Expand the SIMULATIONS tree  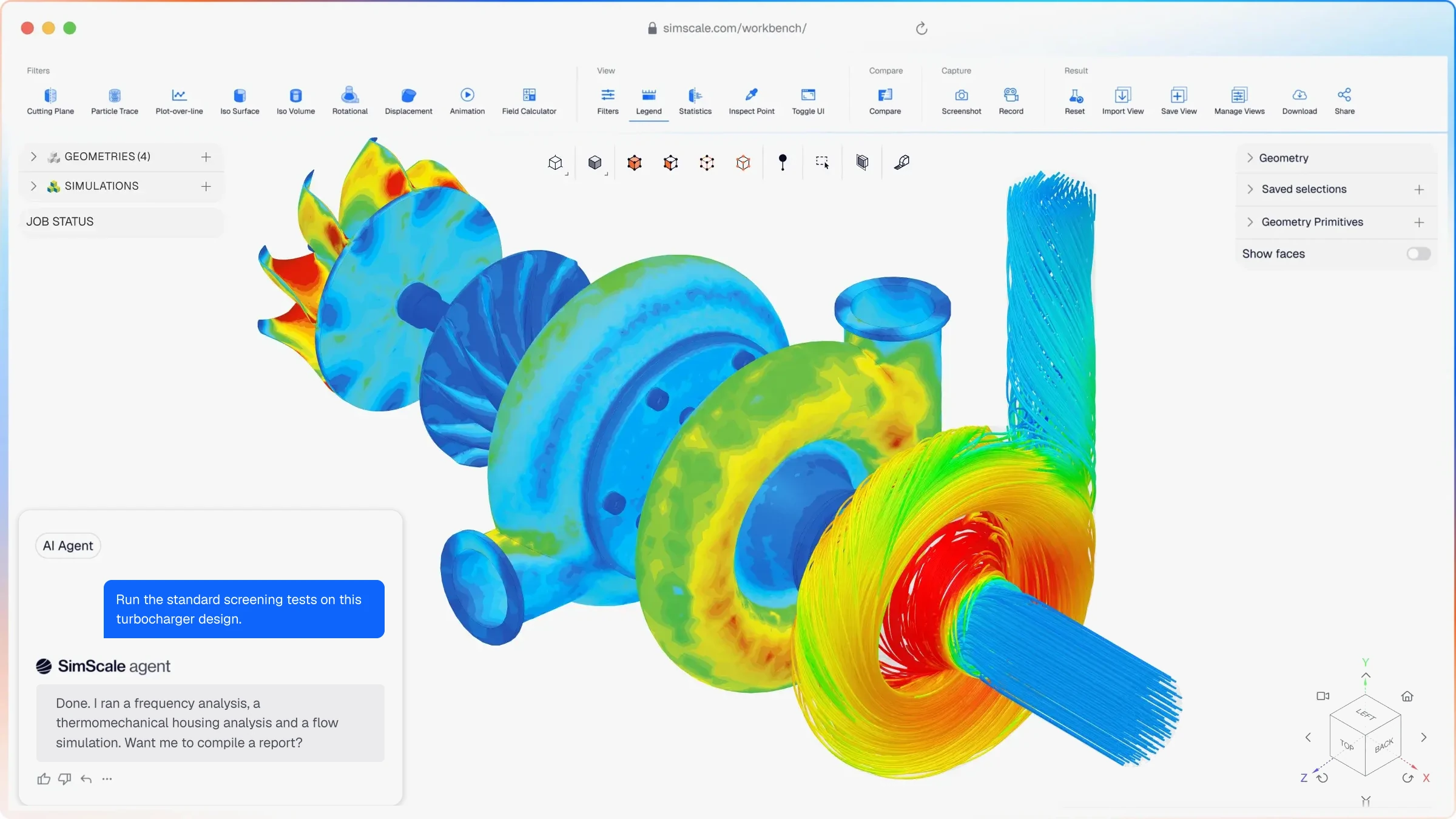coord(34,186)
